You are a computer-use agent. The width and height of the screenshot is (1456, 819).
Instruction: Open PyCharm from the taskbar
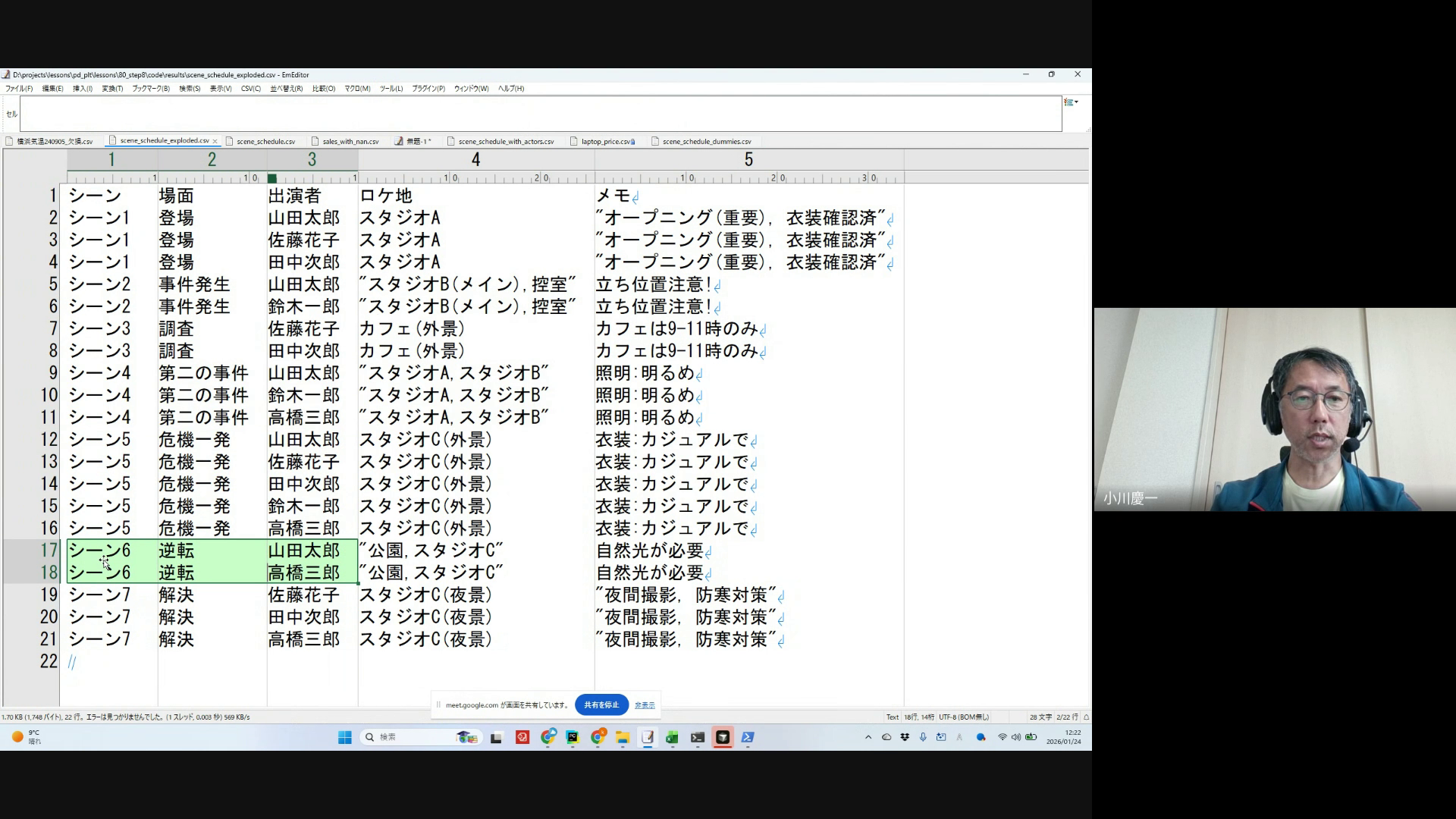coord(573,737)
